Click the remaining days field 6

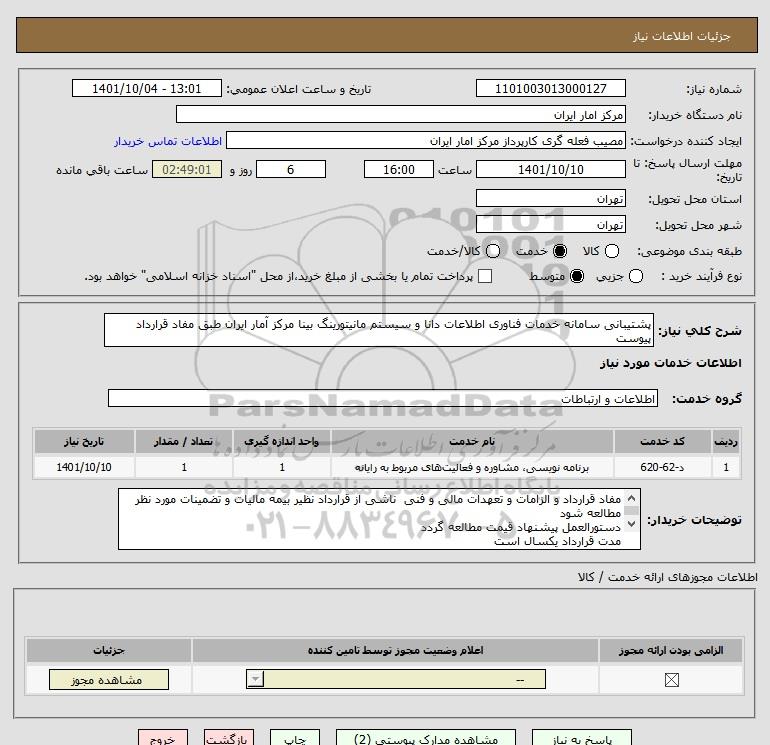click(x=291, y=169)
